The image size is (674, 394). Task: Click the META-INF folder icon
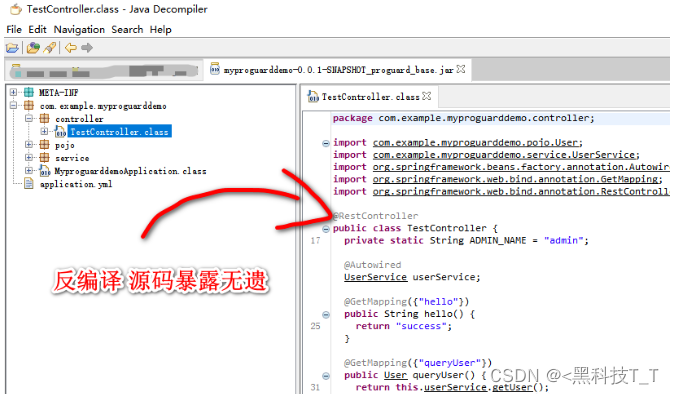(x=29, y=92)
